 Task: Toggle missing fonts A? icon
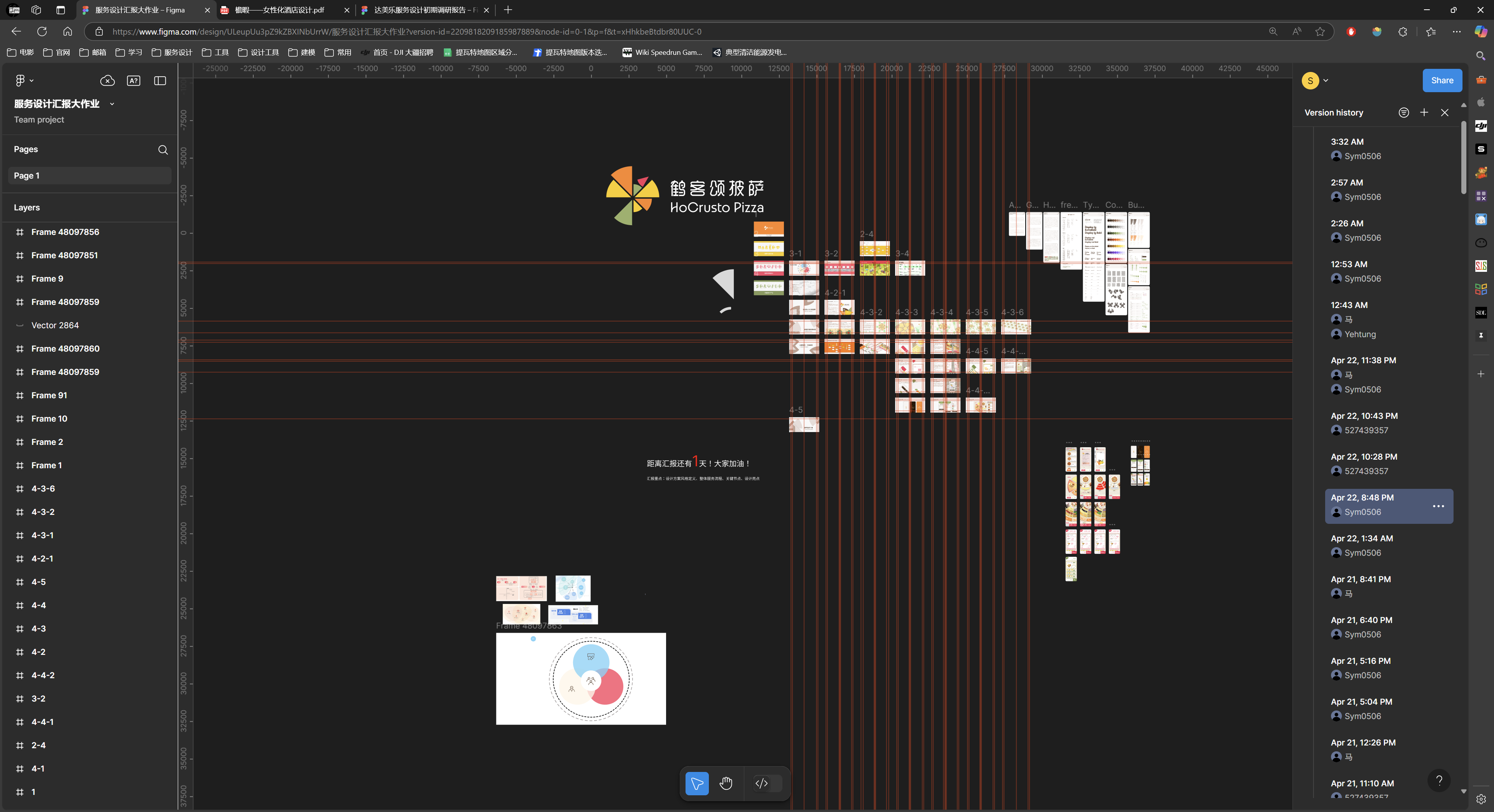pyautogui.click(x=133, y=80)
